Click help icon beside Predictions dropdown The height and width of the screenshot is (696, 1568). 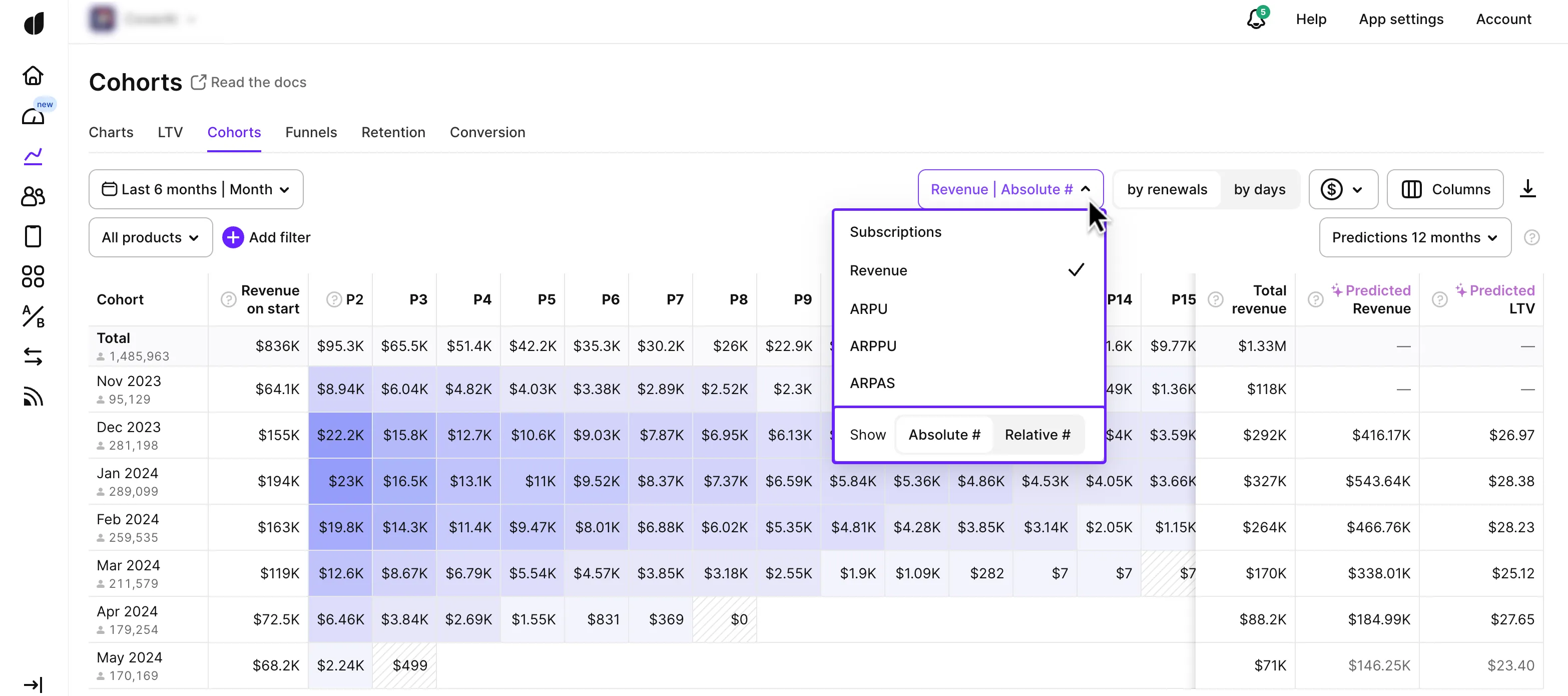tap(1531, 237)
